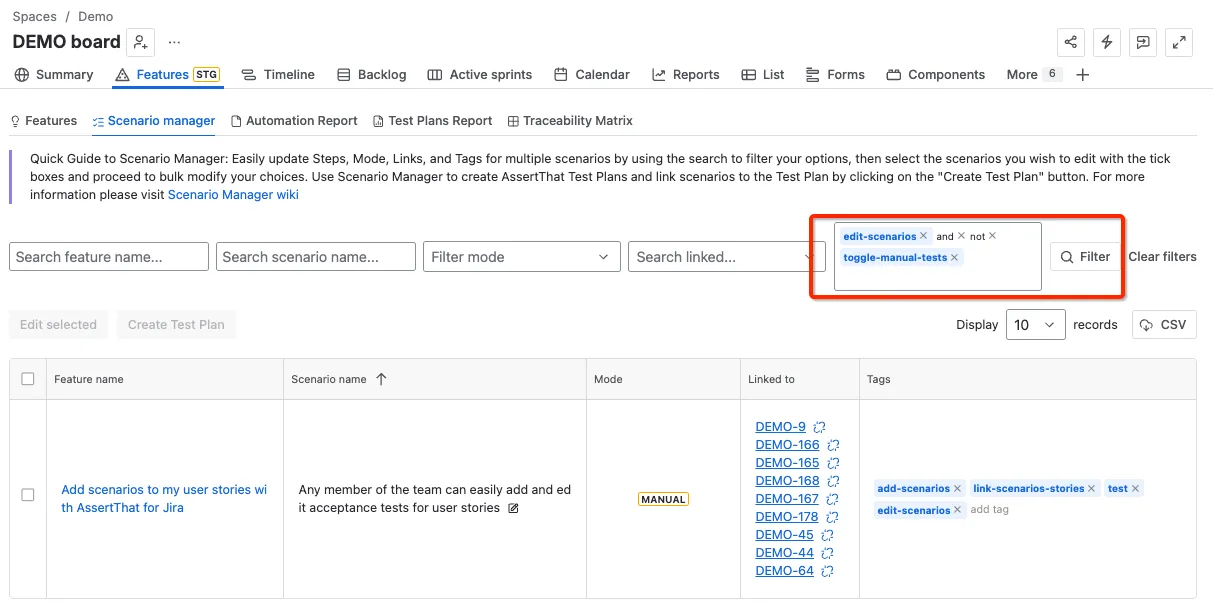
Task: Click the unlink icon next to DEMO-166
Action: tap(833, 445)
